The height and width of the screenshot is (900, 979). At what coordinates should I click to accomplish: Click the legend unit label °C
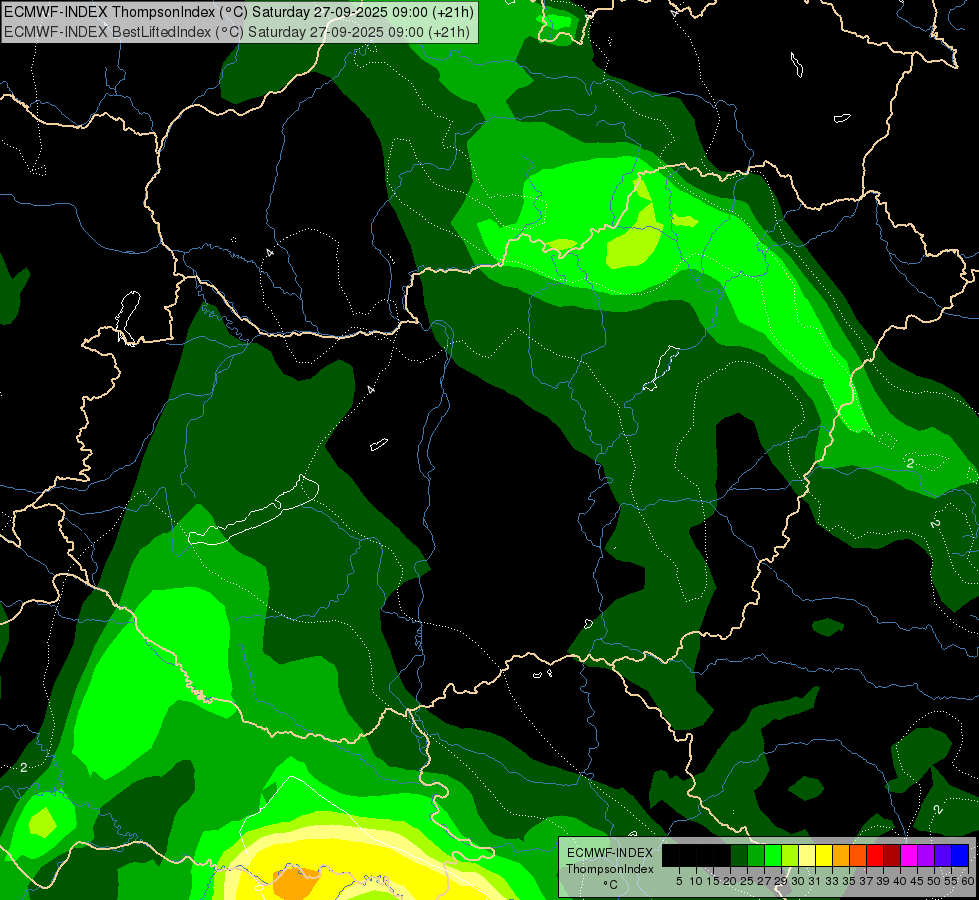pos(610,885)
